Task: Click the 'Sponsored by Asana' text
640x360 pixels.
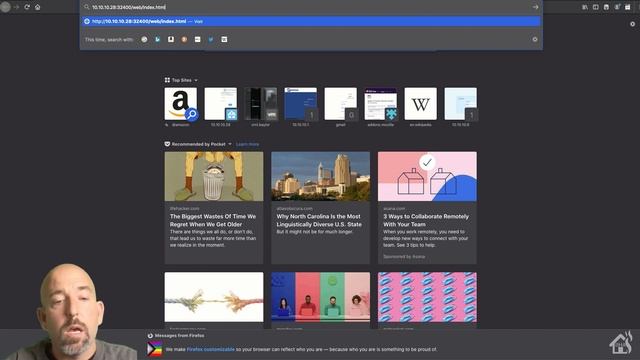Action: (404, 257)
